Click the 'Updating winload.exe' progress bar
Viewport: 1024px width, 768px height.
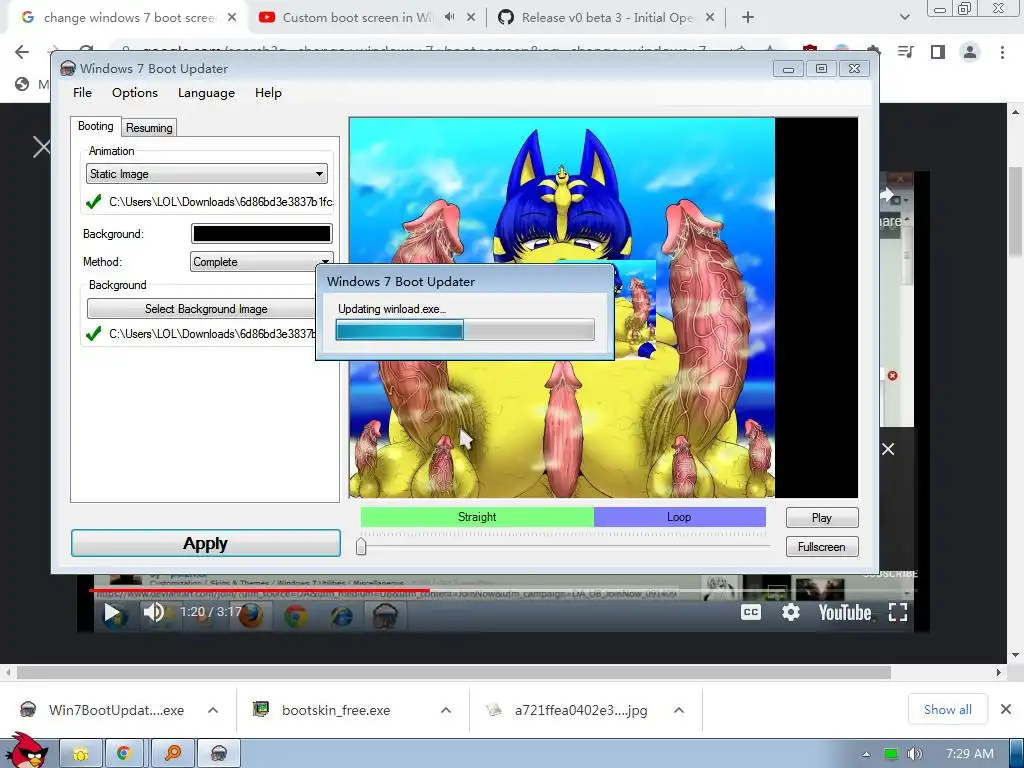465,330
